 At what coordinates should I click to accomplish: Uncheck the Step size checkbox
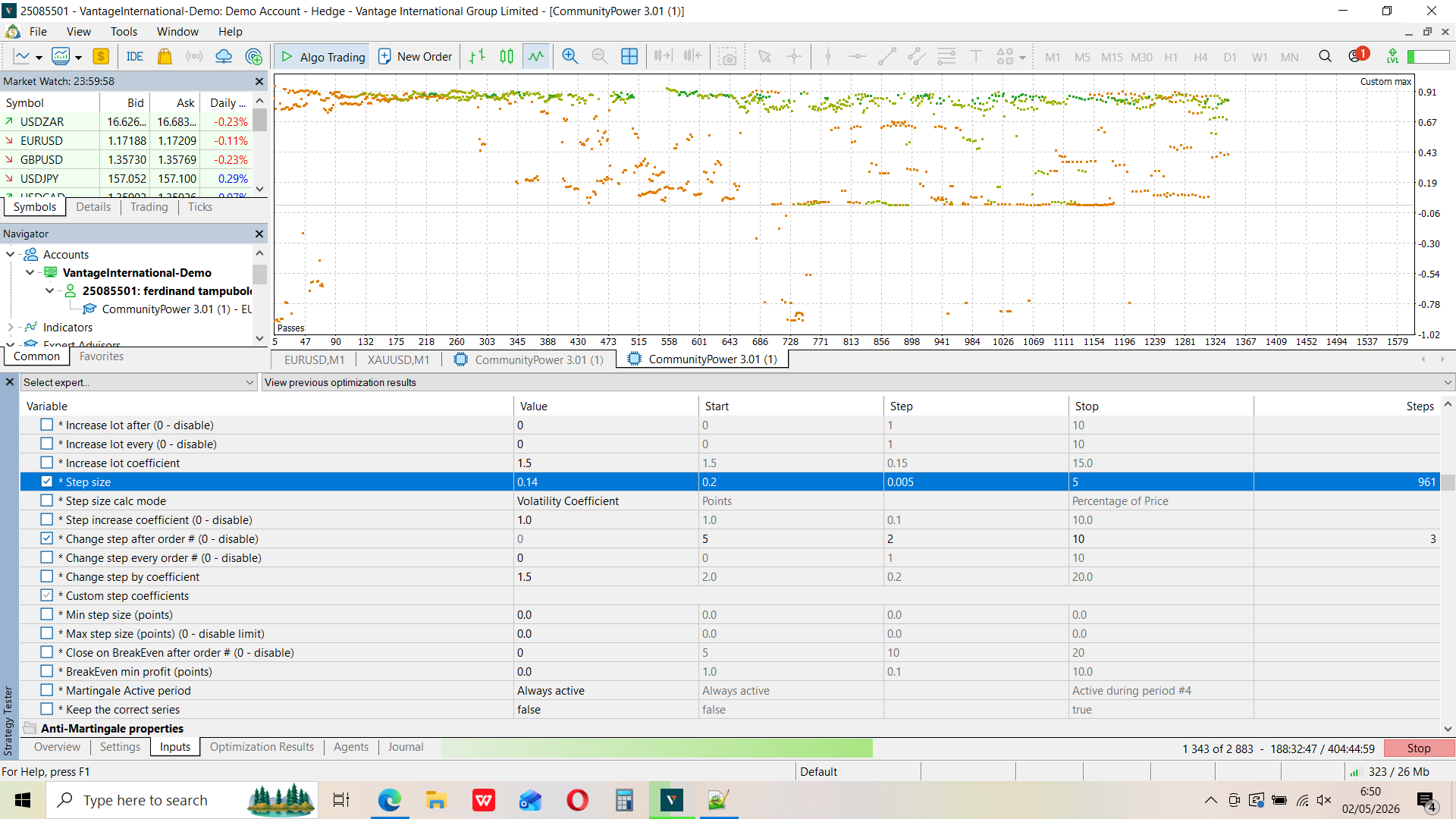[x=47, y=482]
